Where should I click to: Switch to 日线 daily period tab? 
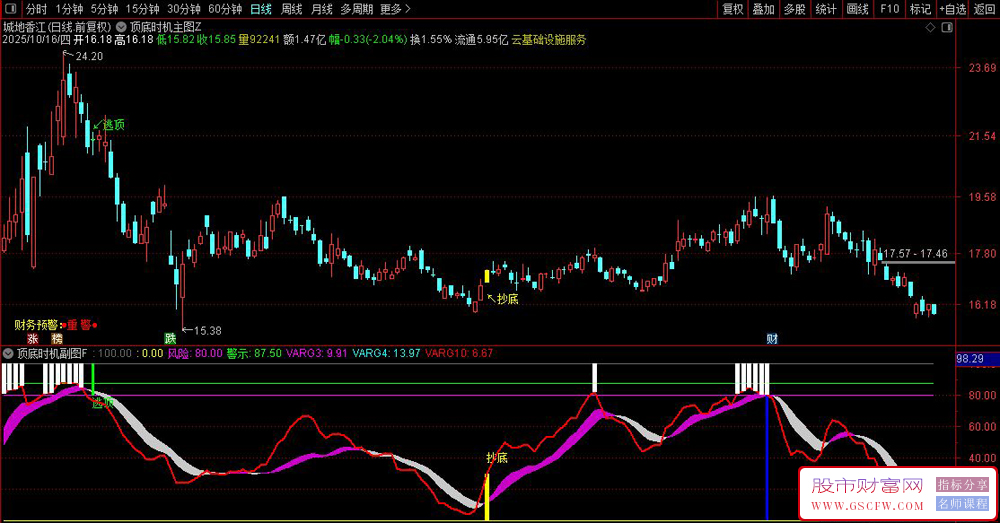pos(260,9)
